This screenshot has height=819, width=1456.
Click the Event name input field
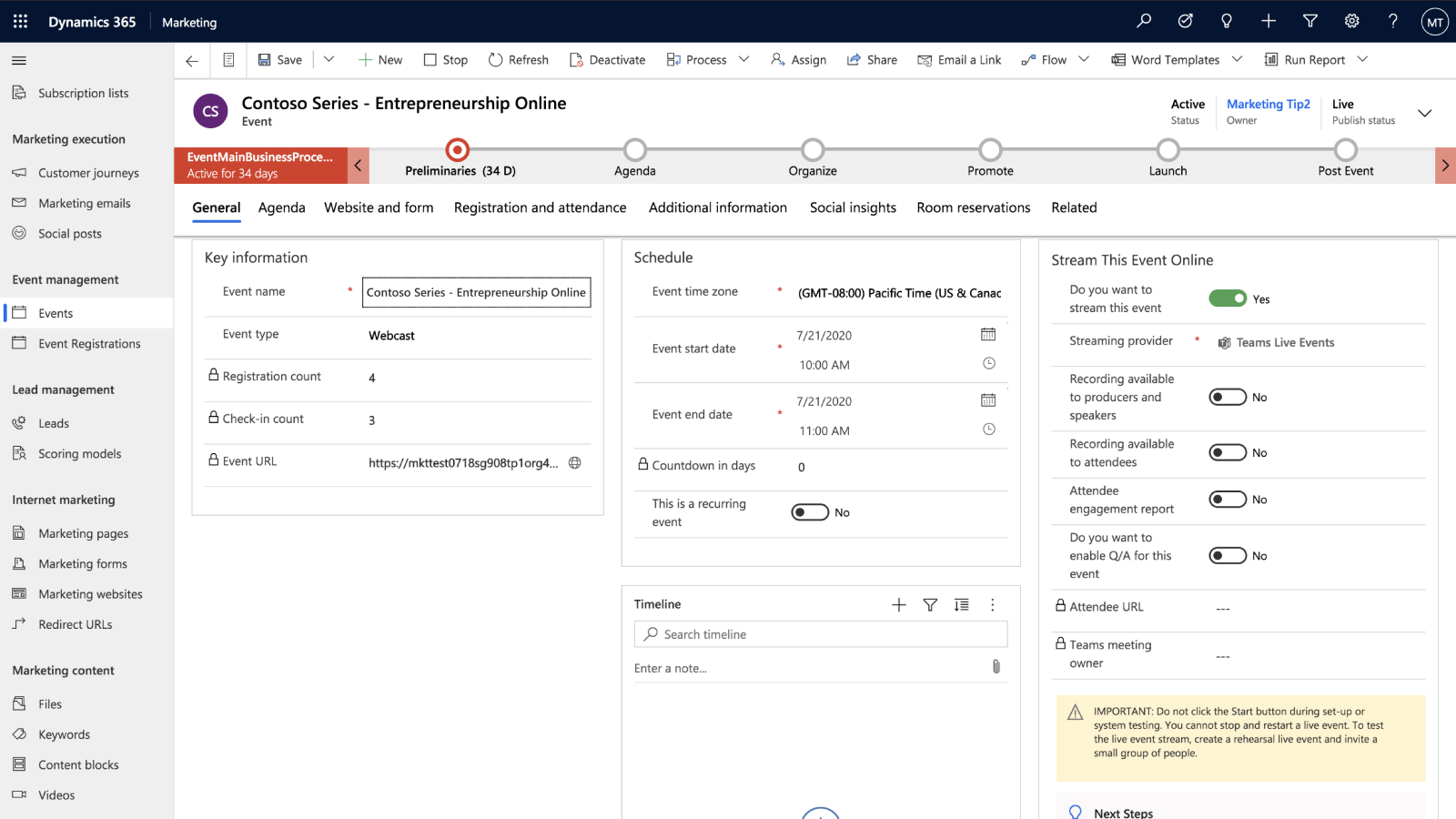click(x=476, y=292)
